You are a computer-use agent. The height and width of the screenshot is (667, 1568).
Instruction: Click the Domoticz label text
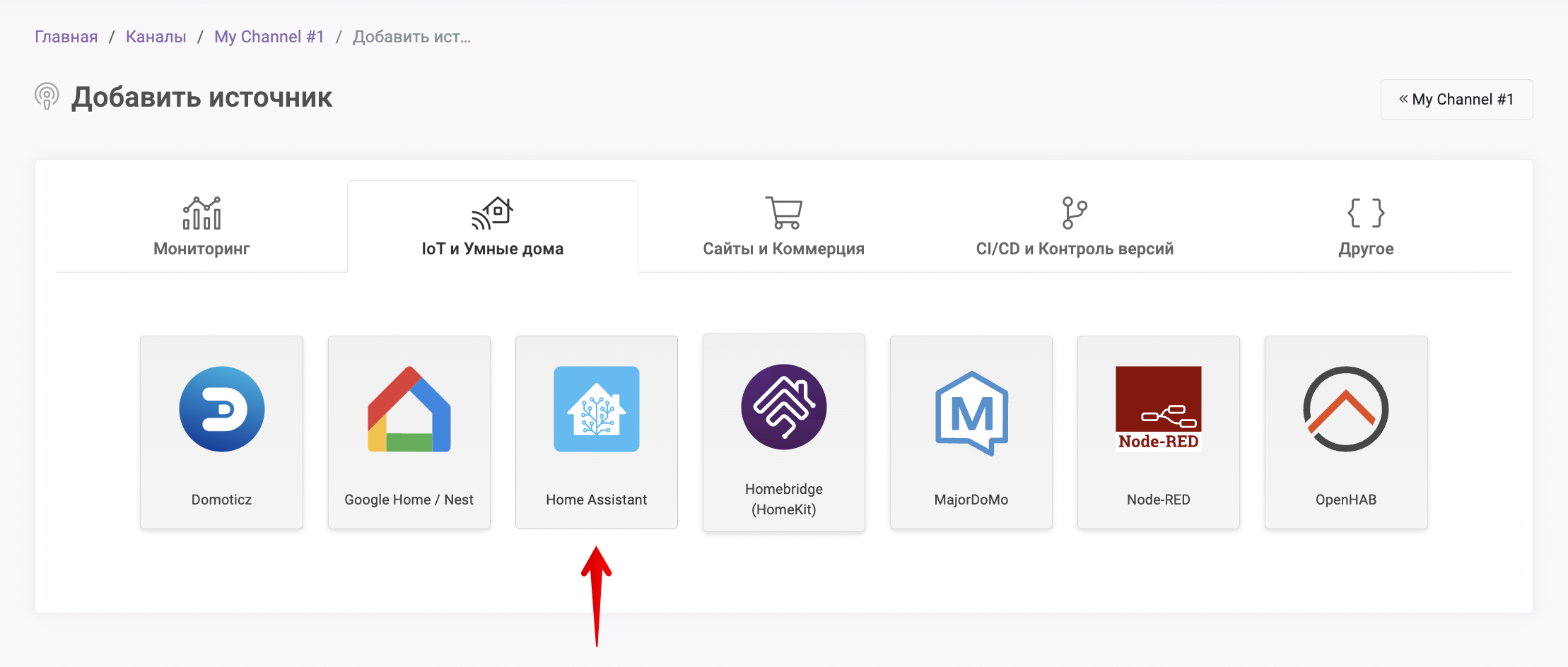221,500
